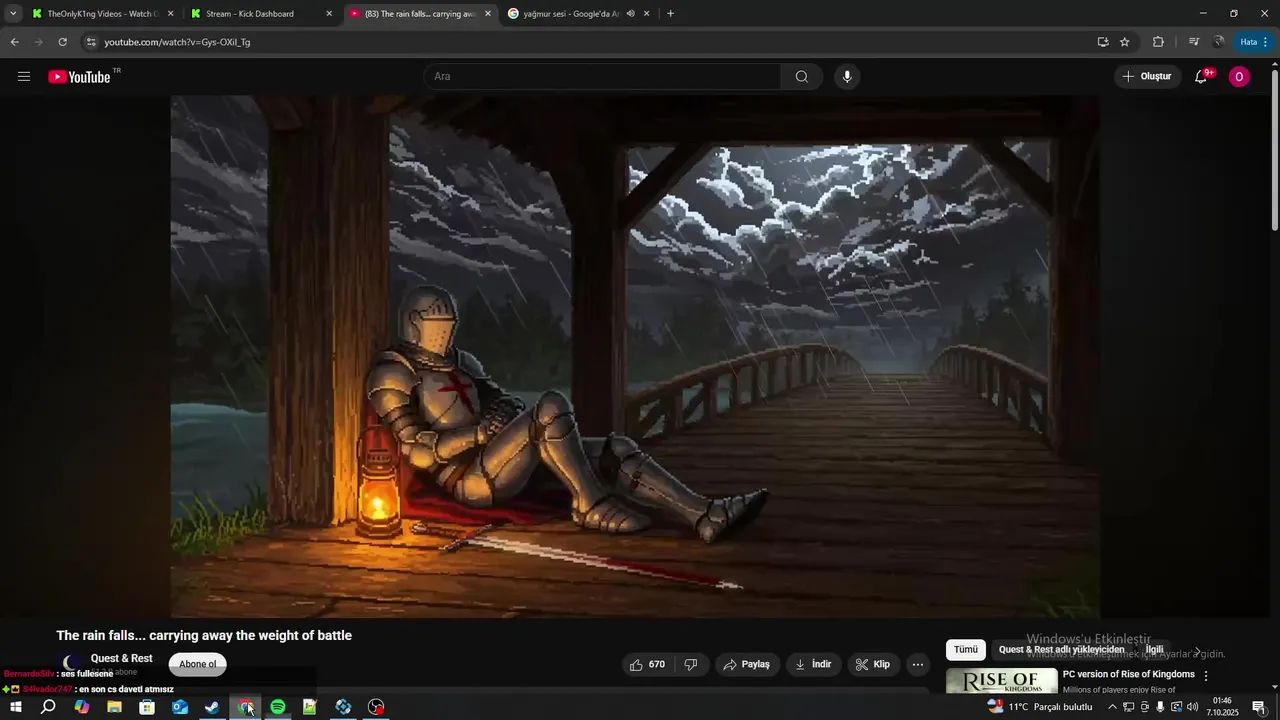
Task: Go to YouTube home via logo
Action: point(79,77)
